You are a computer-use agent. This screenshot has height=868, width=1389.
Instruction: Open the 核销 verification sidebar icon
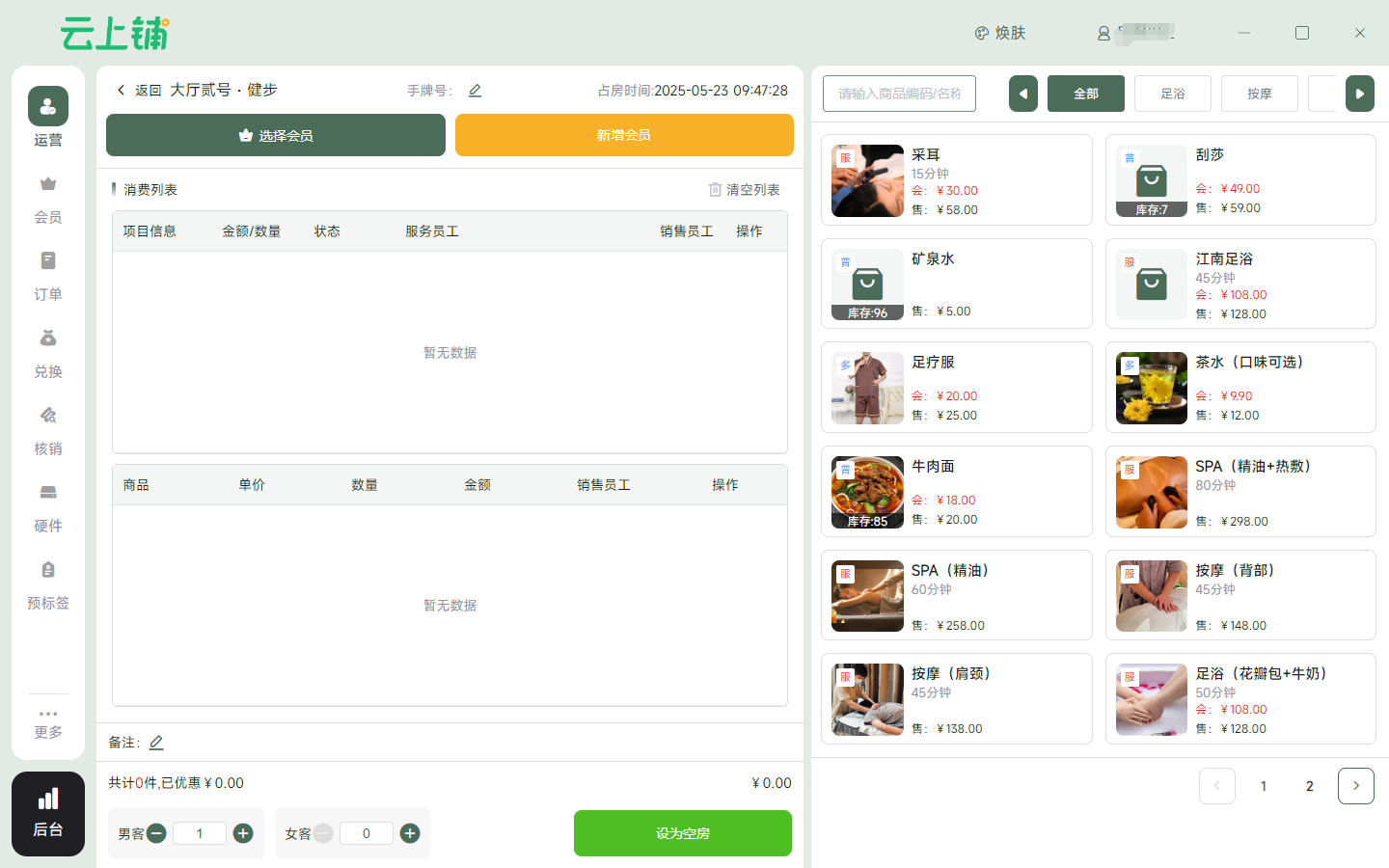48,430
